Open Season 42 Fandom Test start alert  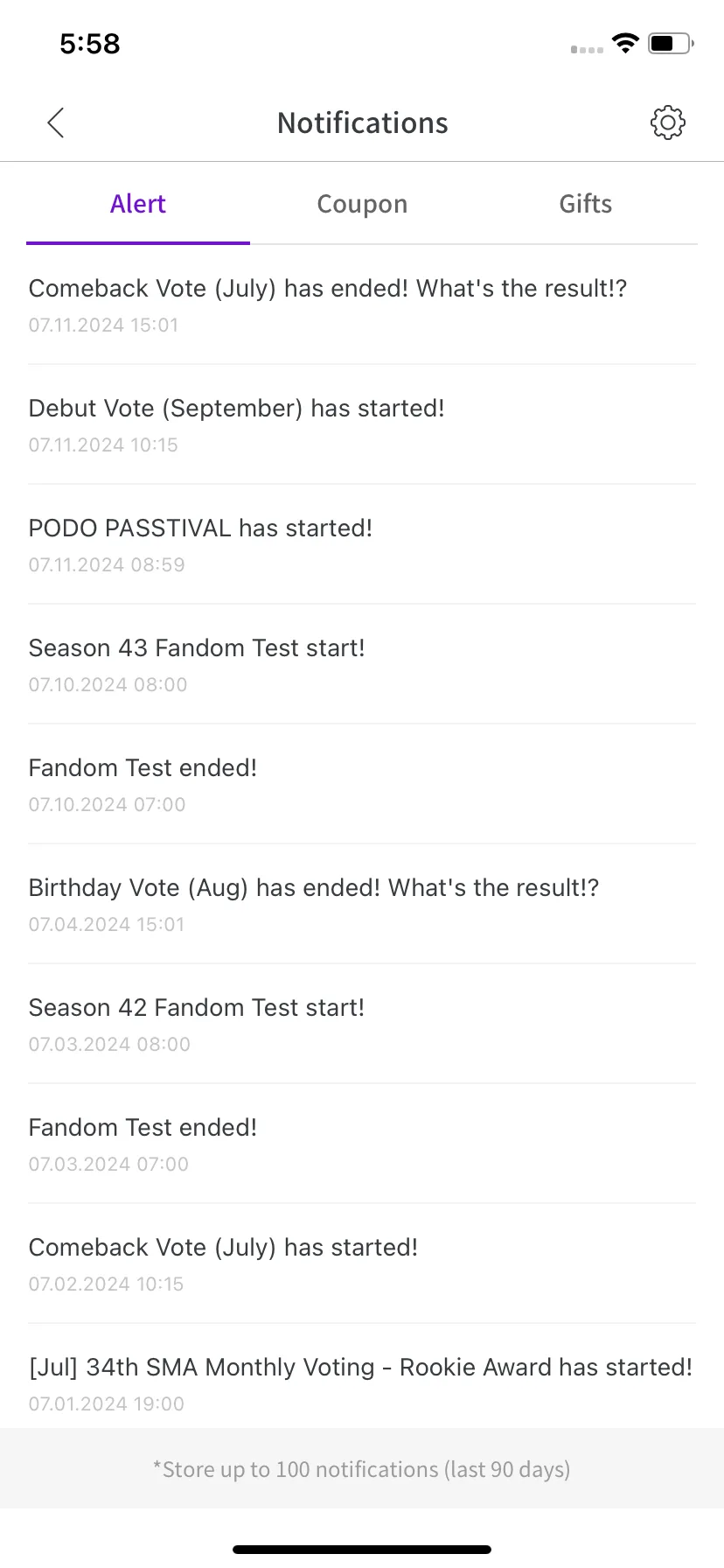coord(197,1023)
